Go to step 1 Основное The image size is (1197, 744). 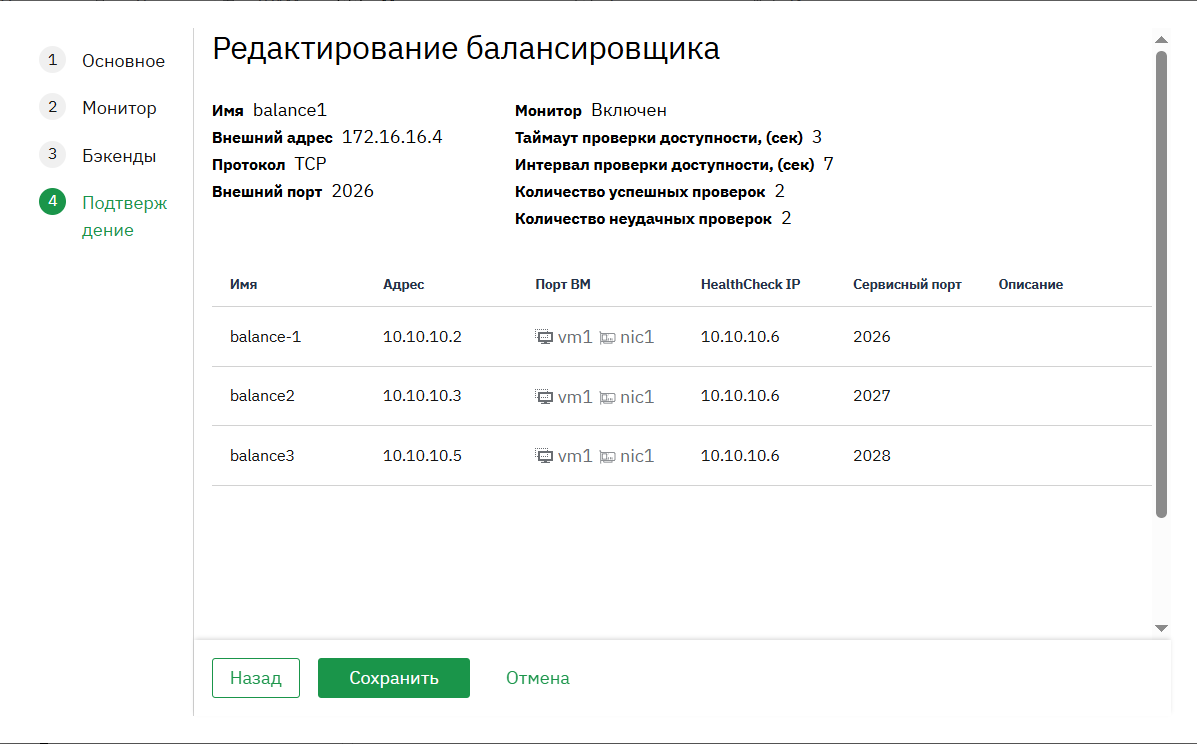(x=123, y=61)
